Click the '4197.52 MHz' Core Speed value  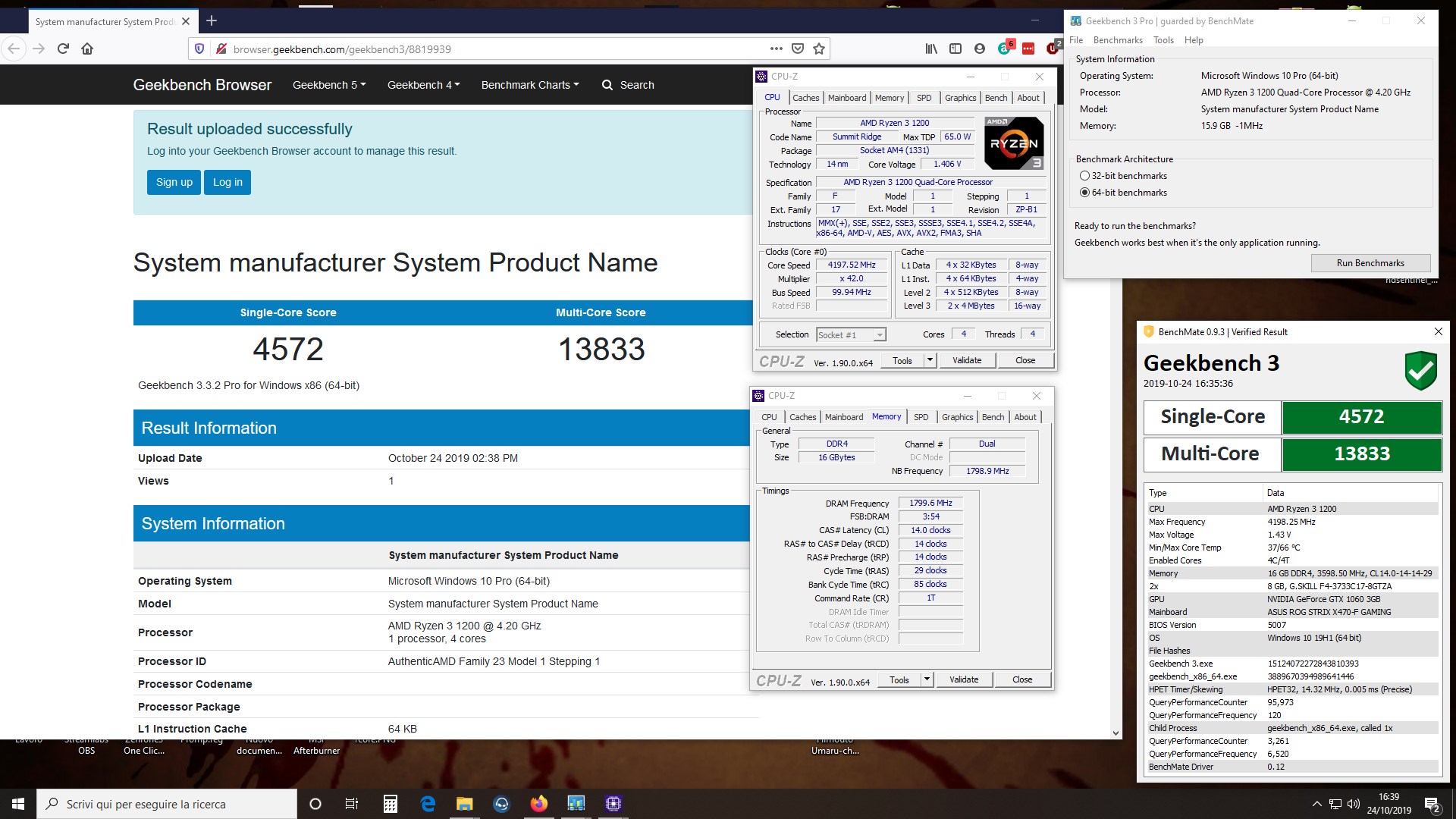[852, 265]
